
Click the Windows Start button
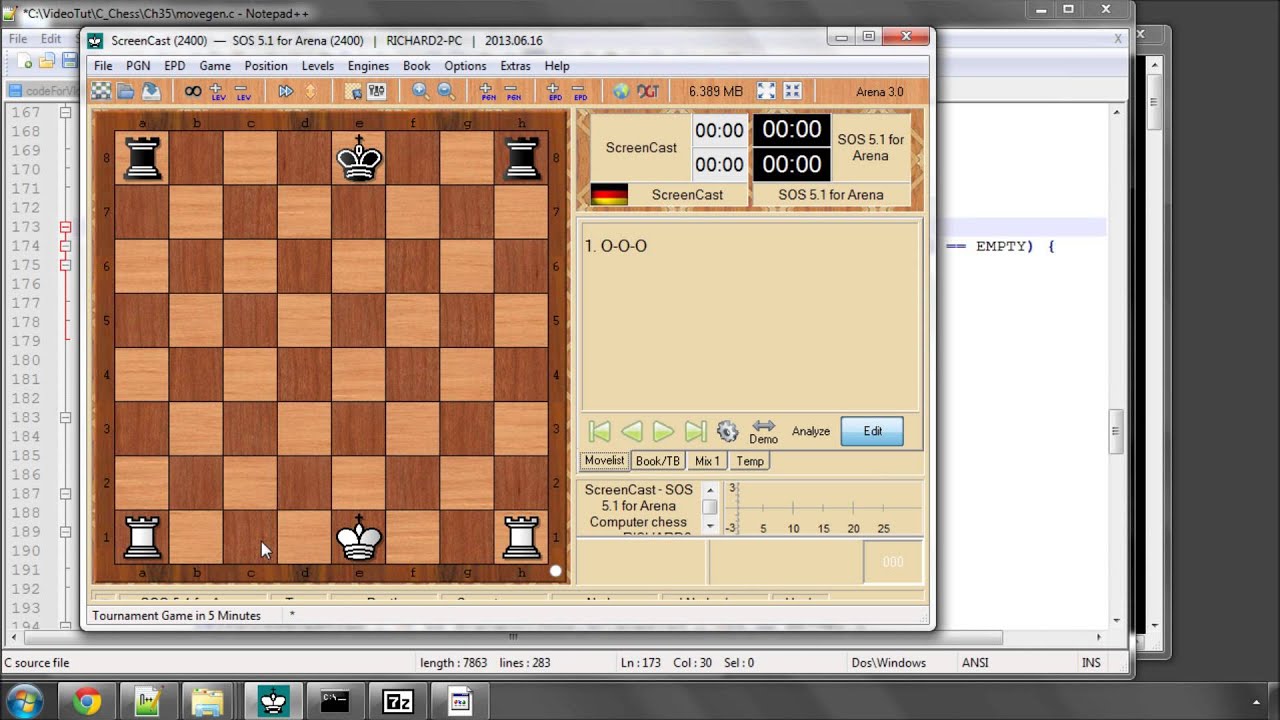click(x=24, y=702)
